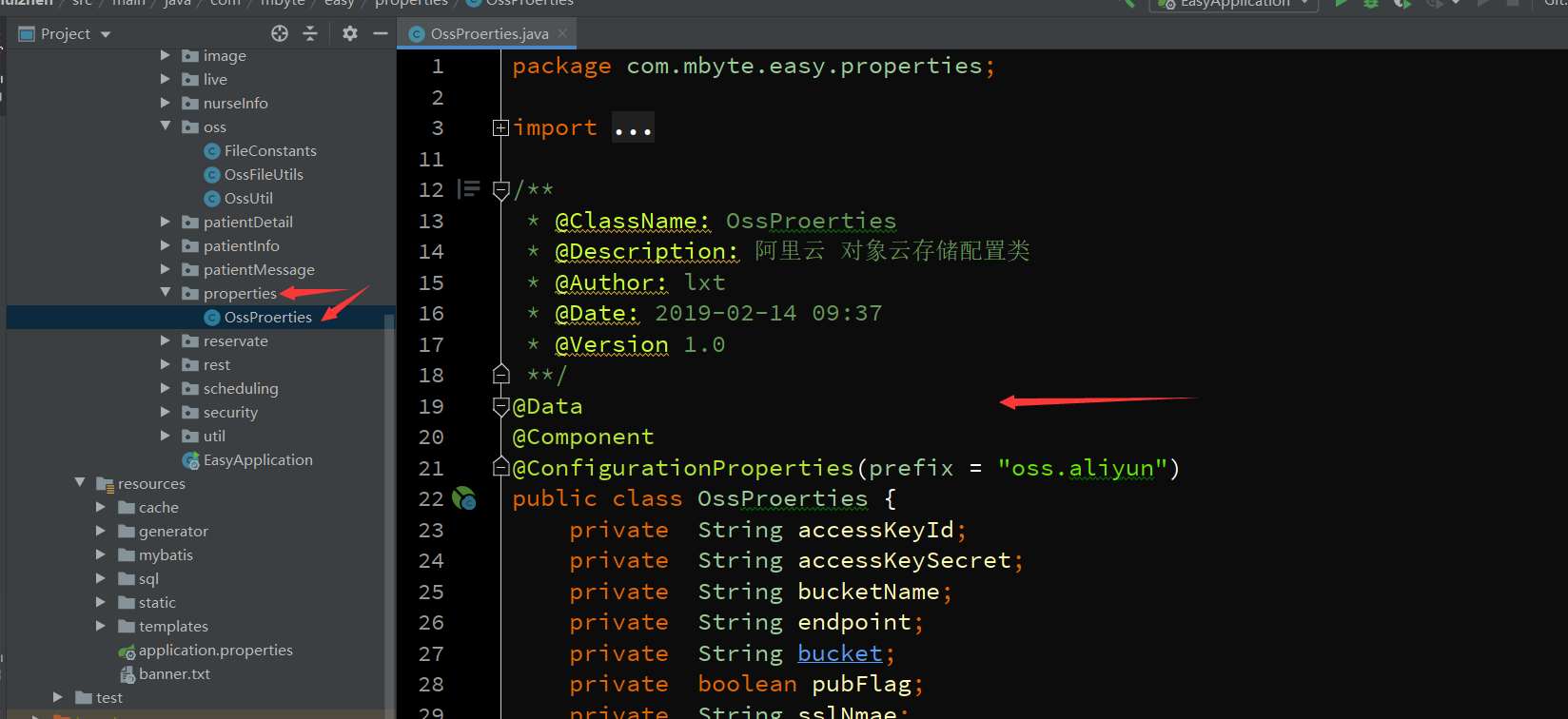1568x719 pixels.
Task: Open banner.txt file
Action: click(174, 673)
